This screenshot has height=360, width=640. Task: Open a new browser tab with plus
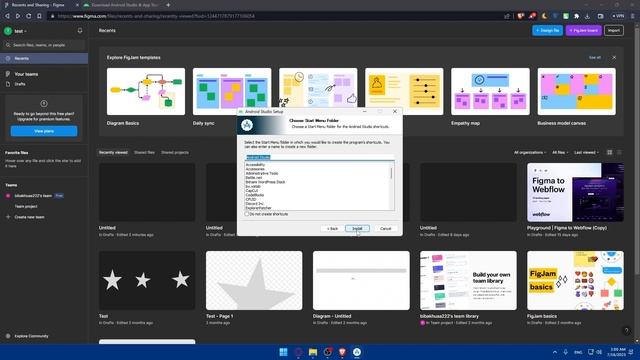(168, 5)
